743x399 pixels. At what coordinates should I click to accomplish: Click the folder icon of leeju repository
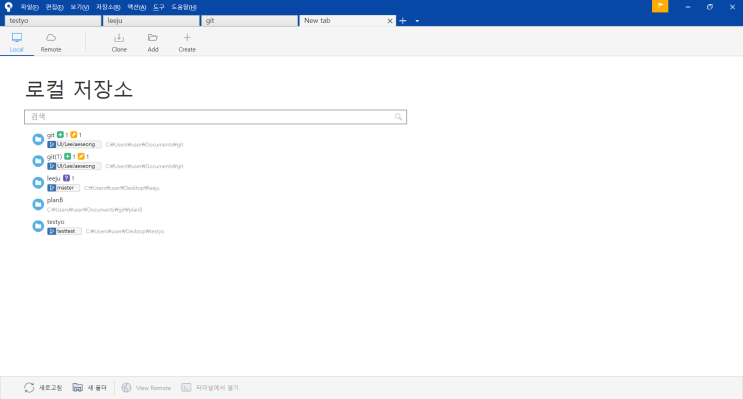[38, 182]
